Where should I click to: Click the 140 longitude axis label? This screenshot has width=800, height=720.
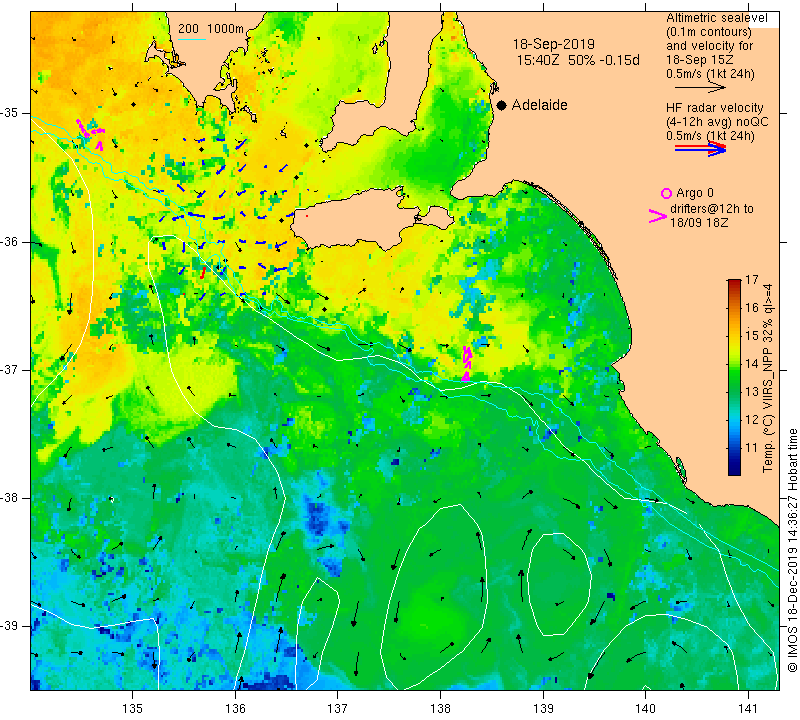(x=646, y=709)
